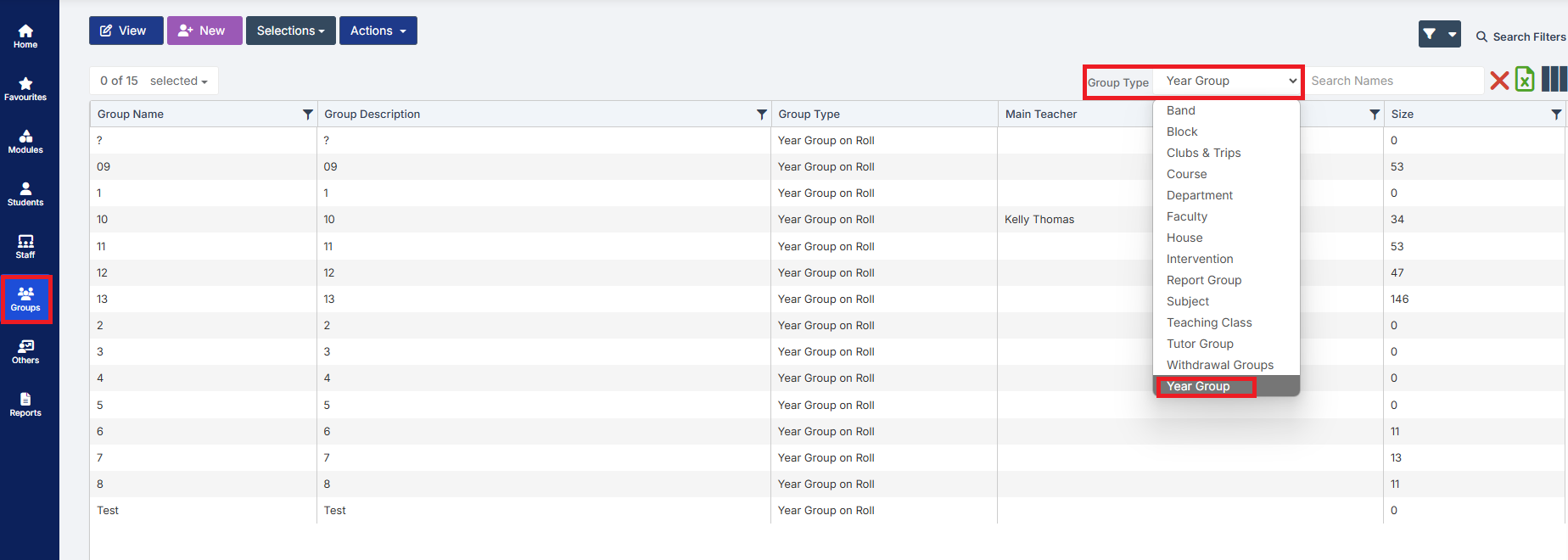The image size is (1568, 560).
Task: Select Tutor Group from the list
Action: coord(1200,344)
